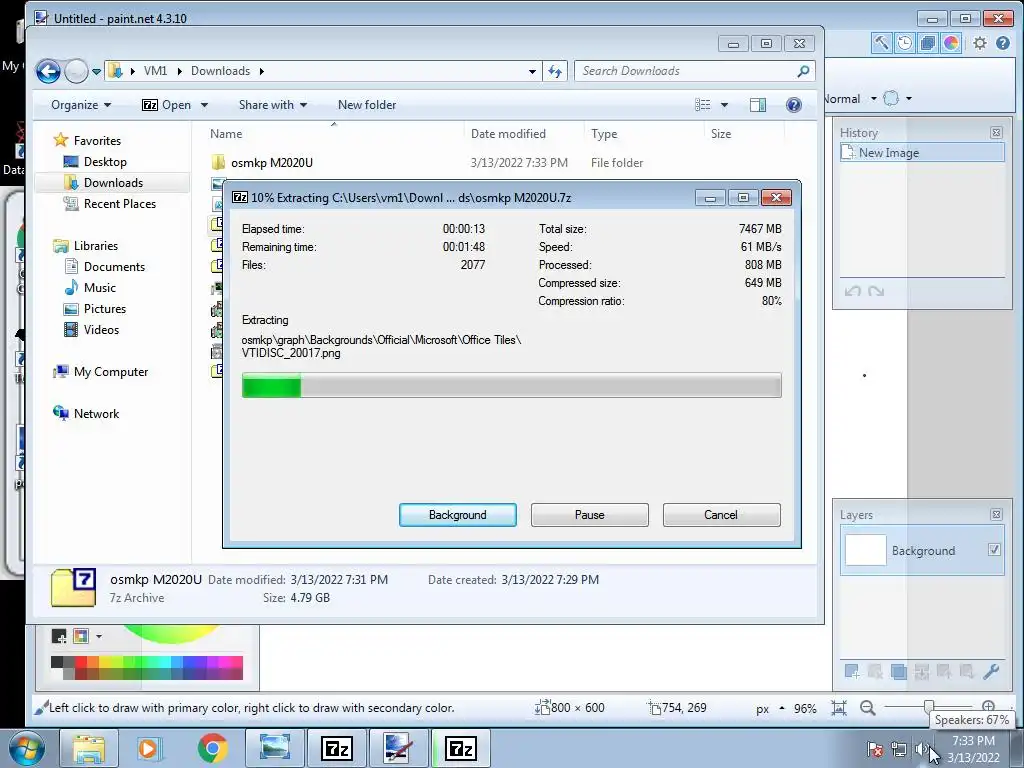
Task: Click taskbar speaker volume icon
Action: click(921, 749)
